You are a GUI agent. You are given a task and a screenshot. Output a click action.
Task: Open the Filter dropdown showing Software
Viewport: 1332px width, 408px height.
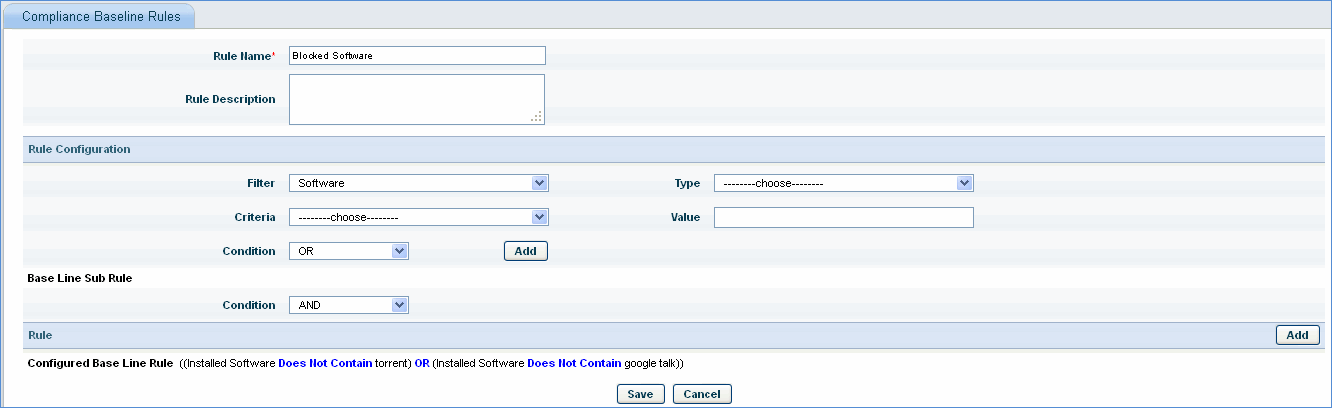coord(418,183)
